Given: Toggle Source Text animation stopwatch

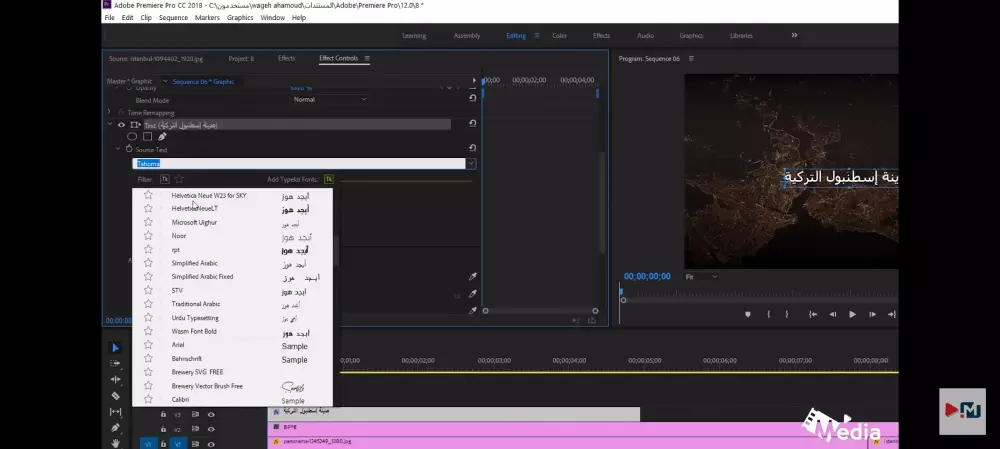Looking at the screenshot, I should tap(129, 149).
